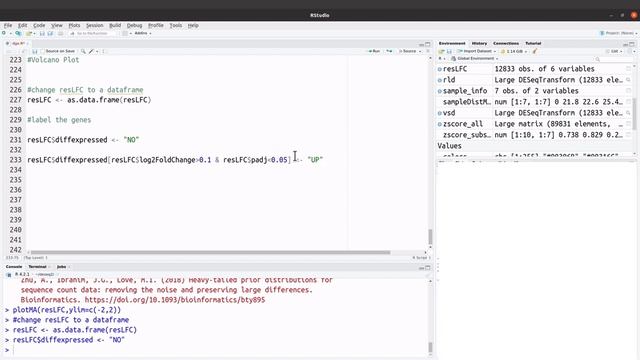640x360 pixels.
Task: Open the Build menu
Action: pyautogui.click(x=115, y=25)
